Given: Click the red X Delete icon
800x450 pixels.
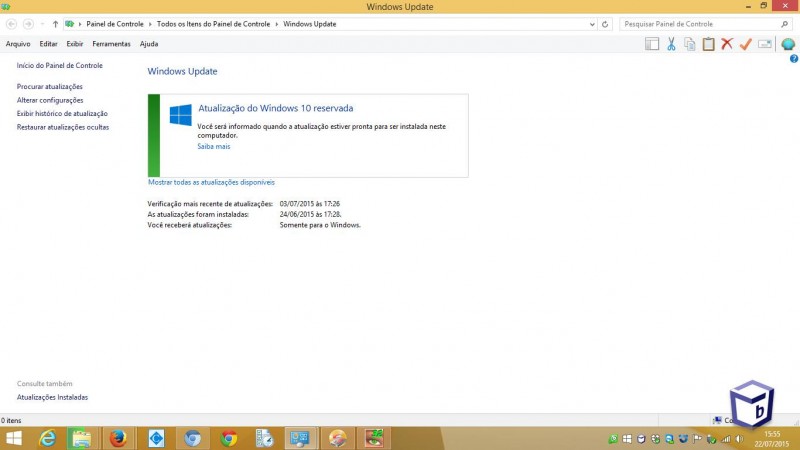Looking at the screenshot, I should tap(727, 44).
